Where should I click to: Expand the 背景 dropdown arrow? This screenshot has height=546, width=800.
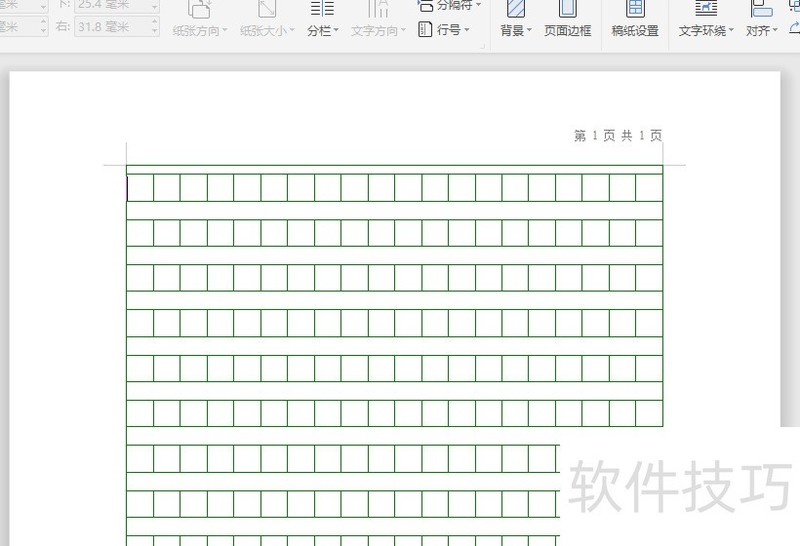tap(530, 31)
